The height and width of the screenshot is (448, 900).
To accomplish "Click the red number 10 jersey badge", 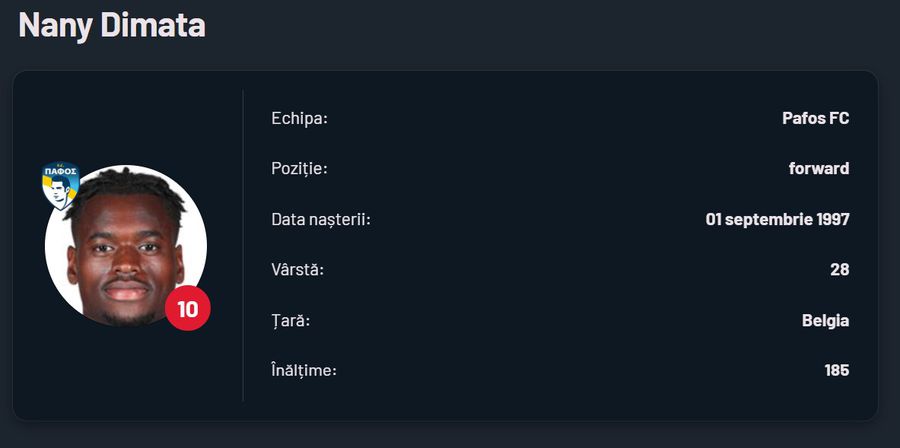I will (x=188, y=309).
